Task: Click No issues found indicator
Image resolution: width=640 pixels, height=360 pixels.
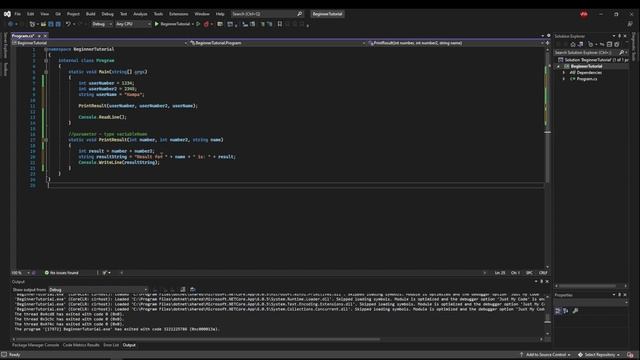Action: coord(62,273)
